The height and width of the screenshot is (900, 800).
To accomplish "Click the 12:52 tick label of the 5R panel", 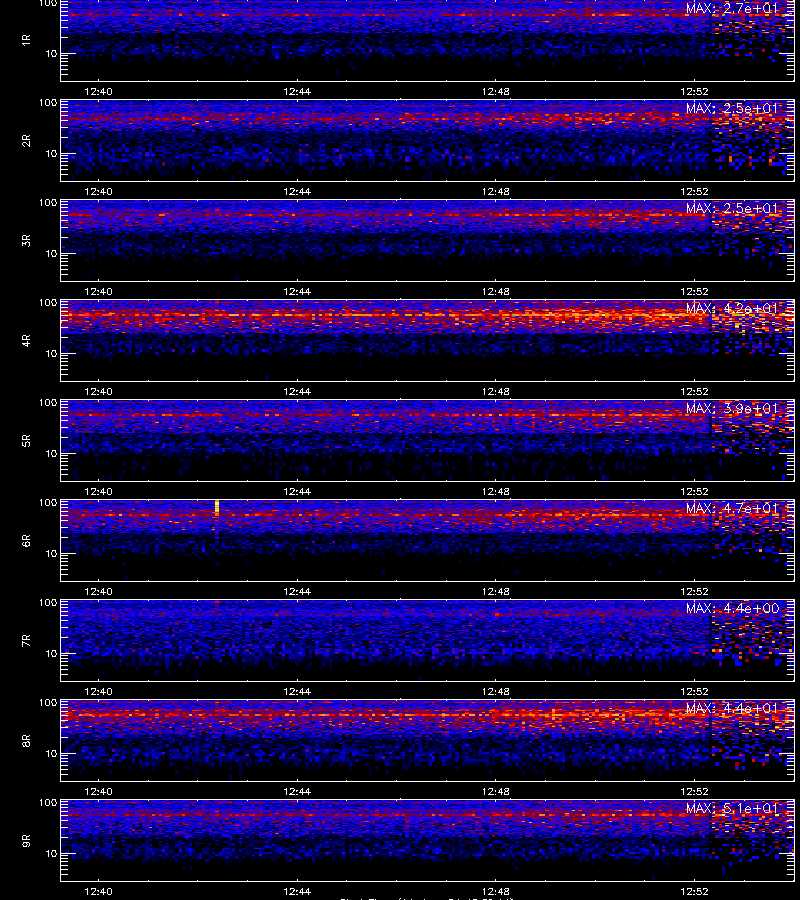I will click(x=694, y=491).
